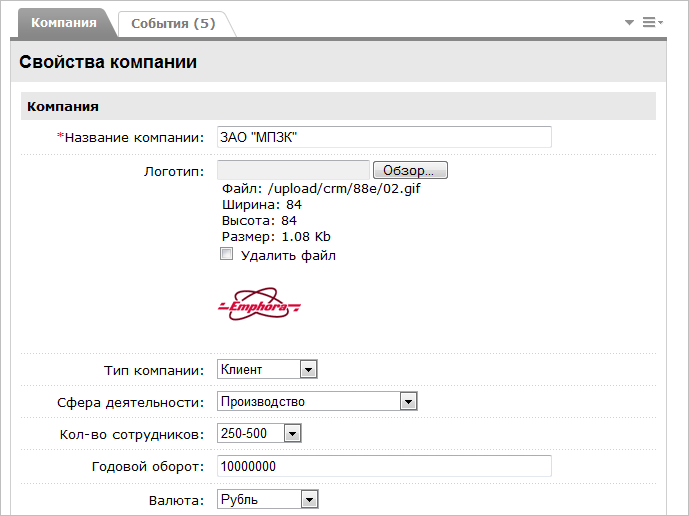Focus the Годовой оборот input field
The width and height of the screenshot is (689, 516).
coord(384,466)
